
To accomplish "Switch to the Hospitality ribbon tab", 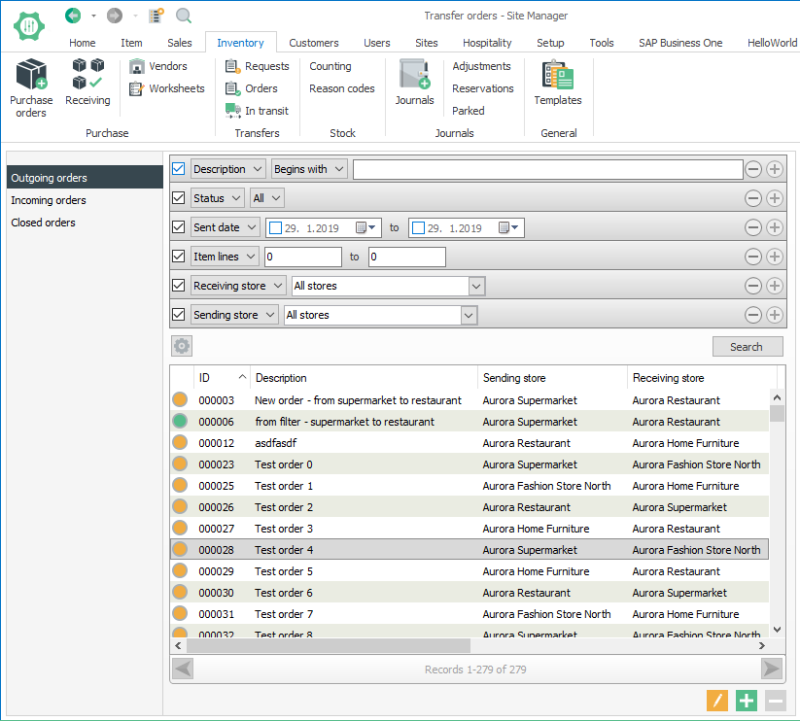I will click(487, 43).
